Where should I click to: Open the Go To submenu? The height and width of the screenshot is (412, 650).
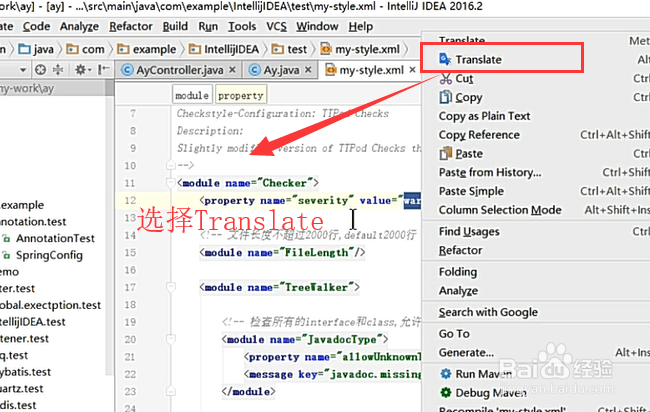pos(454,334)
